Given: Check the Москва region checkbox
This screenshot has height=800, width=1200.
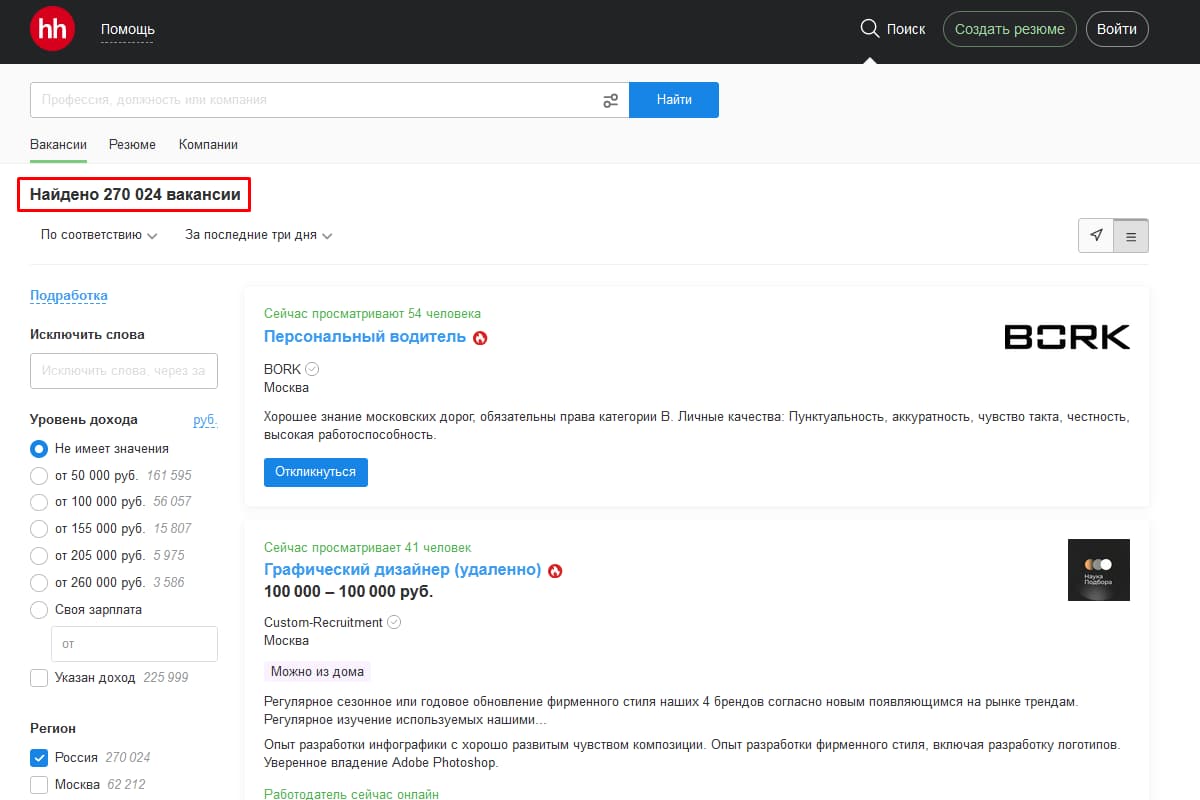Looking at the screenshot, I should [39, 785].
